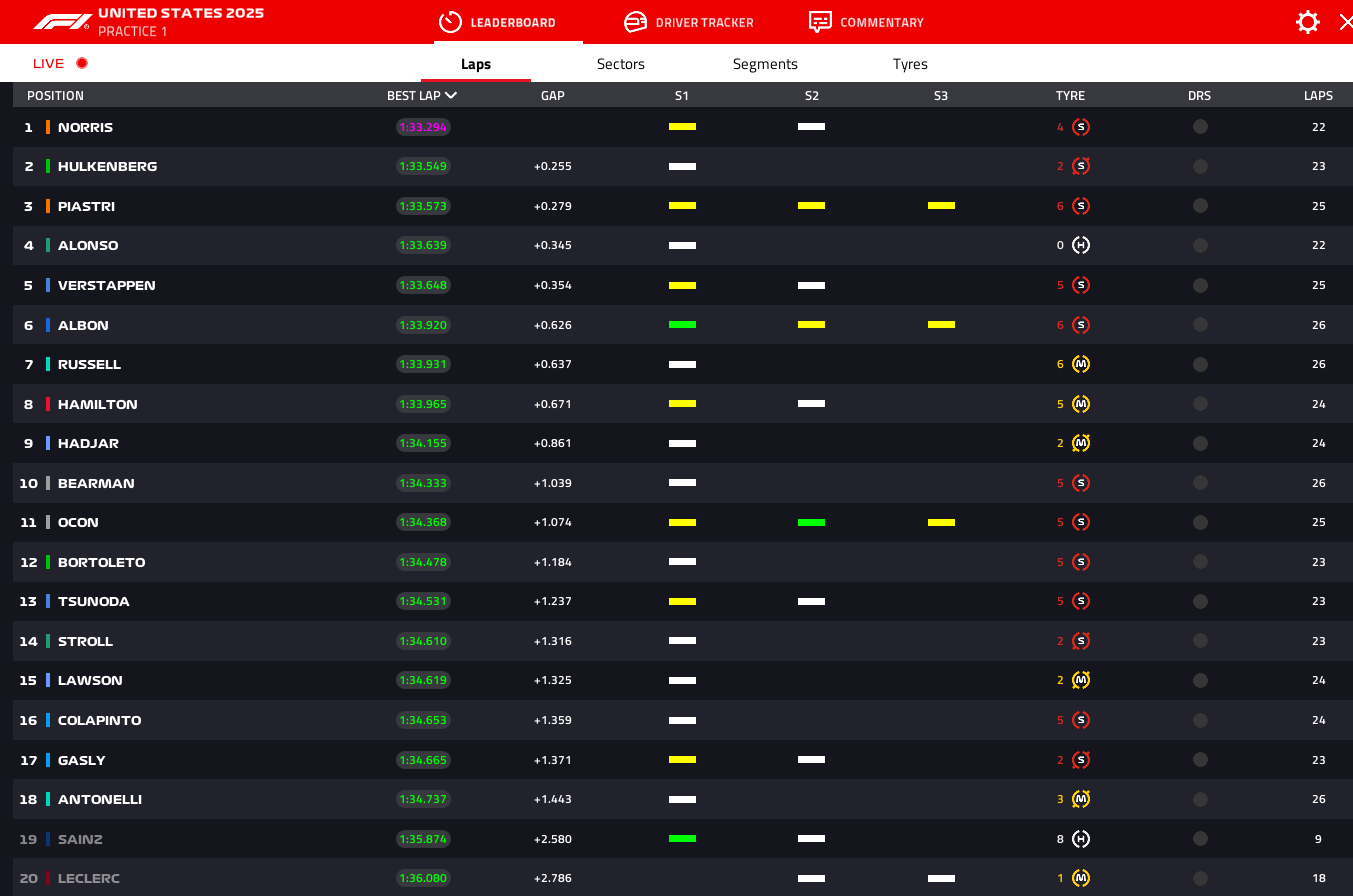The image size is (1353, 896).
Task: Click Norris's orange team color bar
Action: [48, 127]
